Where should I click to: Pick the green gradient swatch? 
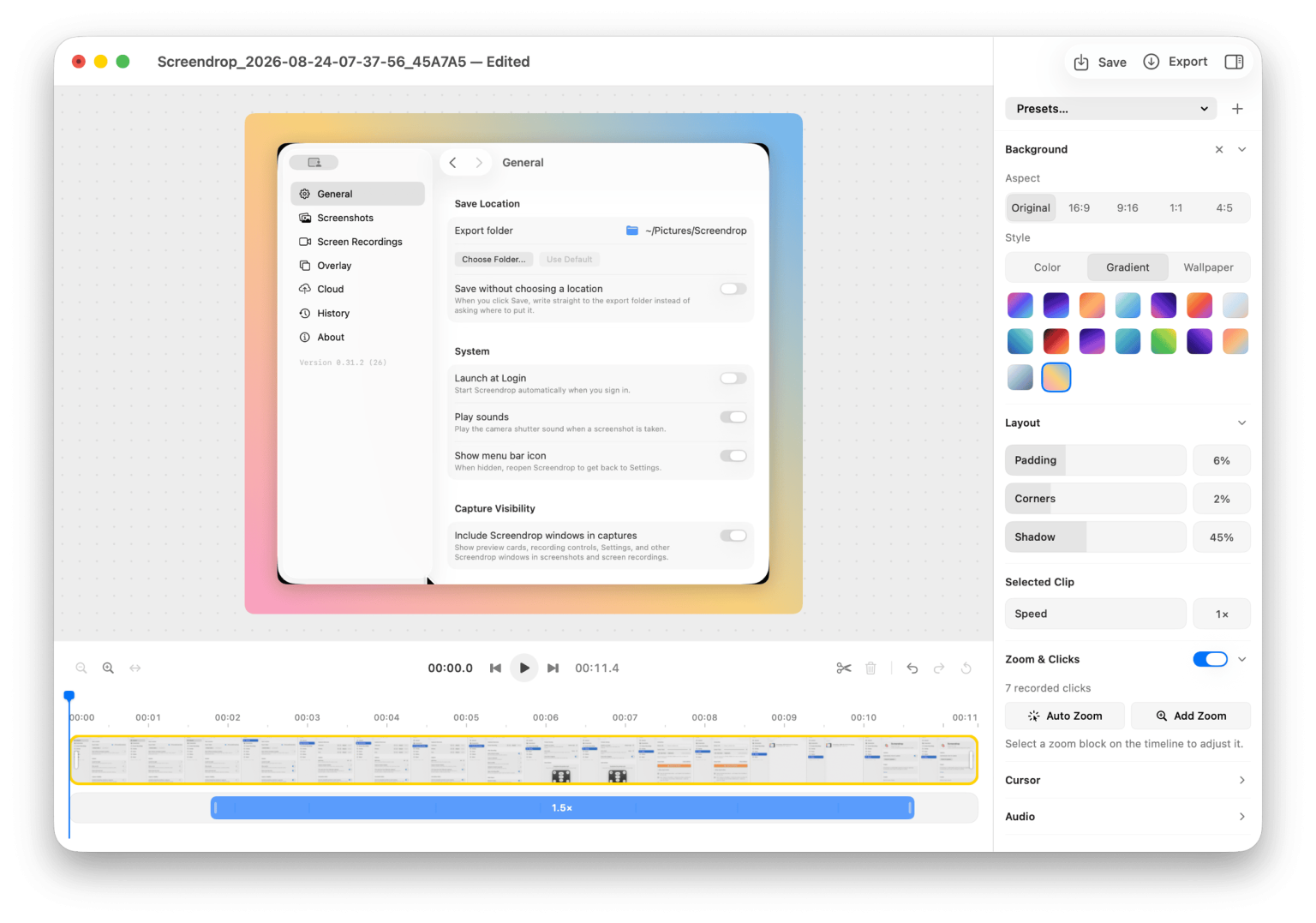click(x=1163, y=341)
